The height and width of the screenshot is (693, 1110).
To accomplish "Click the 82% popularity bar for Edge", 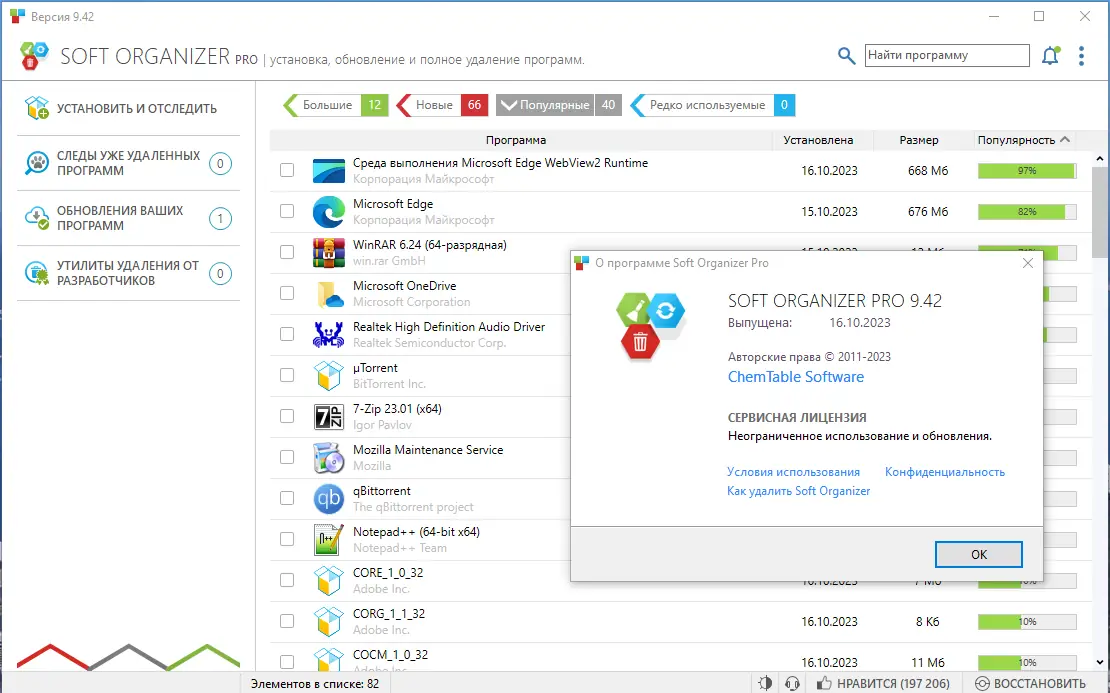I will tap(1027, 212).
